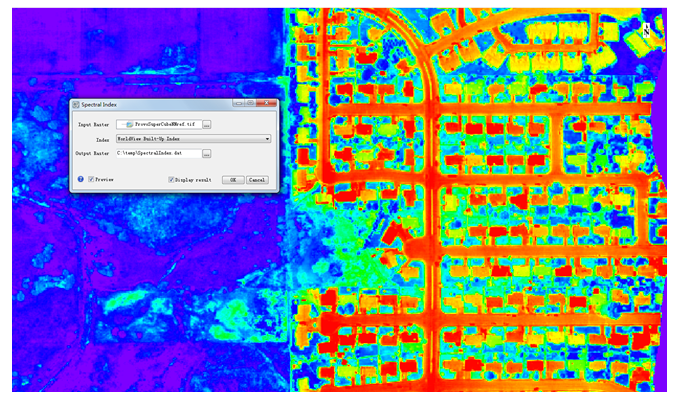This screenshot has width=684, height=399.
Task: Click the Preview checkbox label text
Action: pyautogui.click(x=104, y=180)
